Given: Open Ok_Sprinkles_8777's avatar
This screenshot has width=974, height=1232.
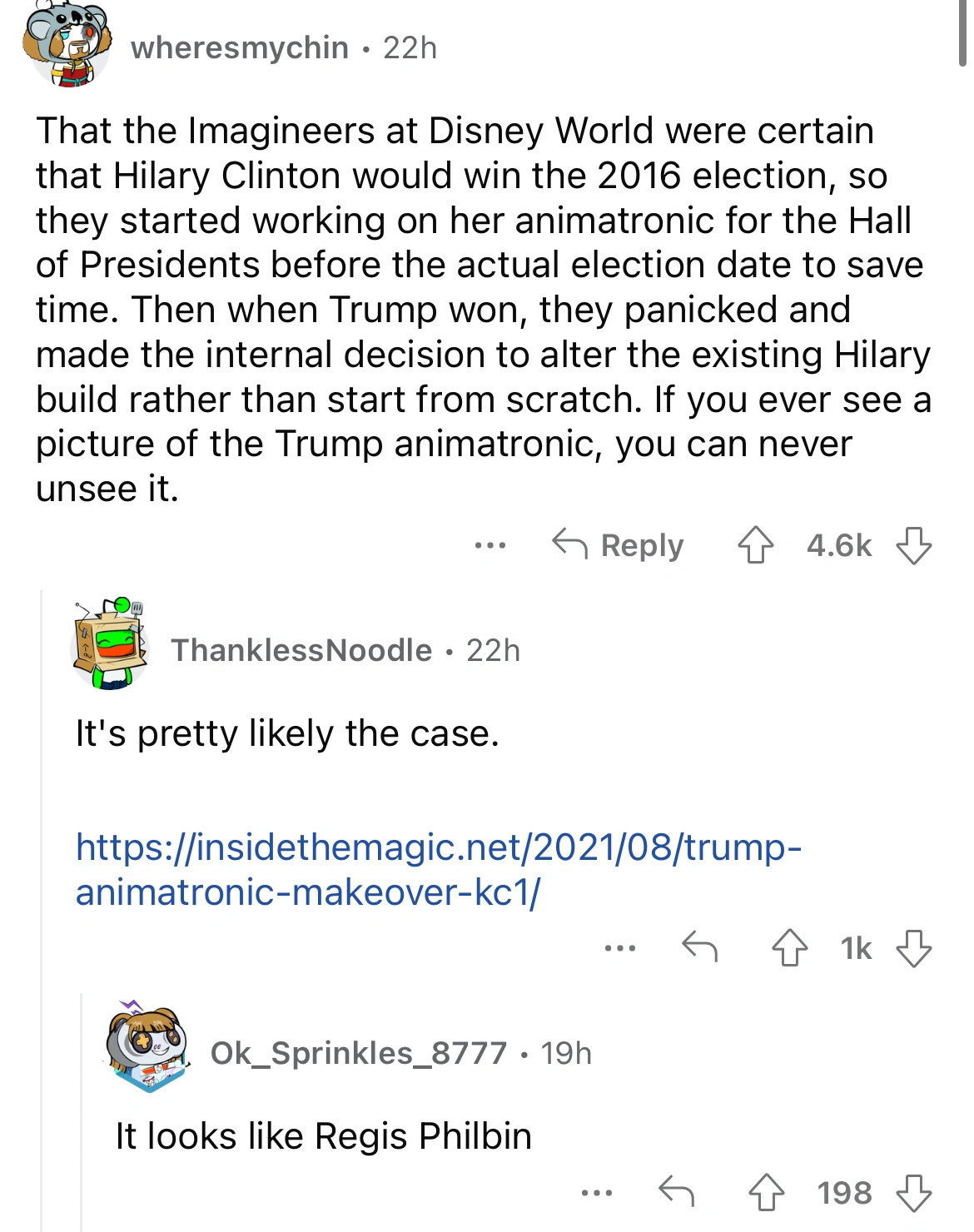Looking at the screenshot, I should click(148, 1047).
